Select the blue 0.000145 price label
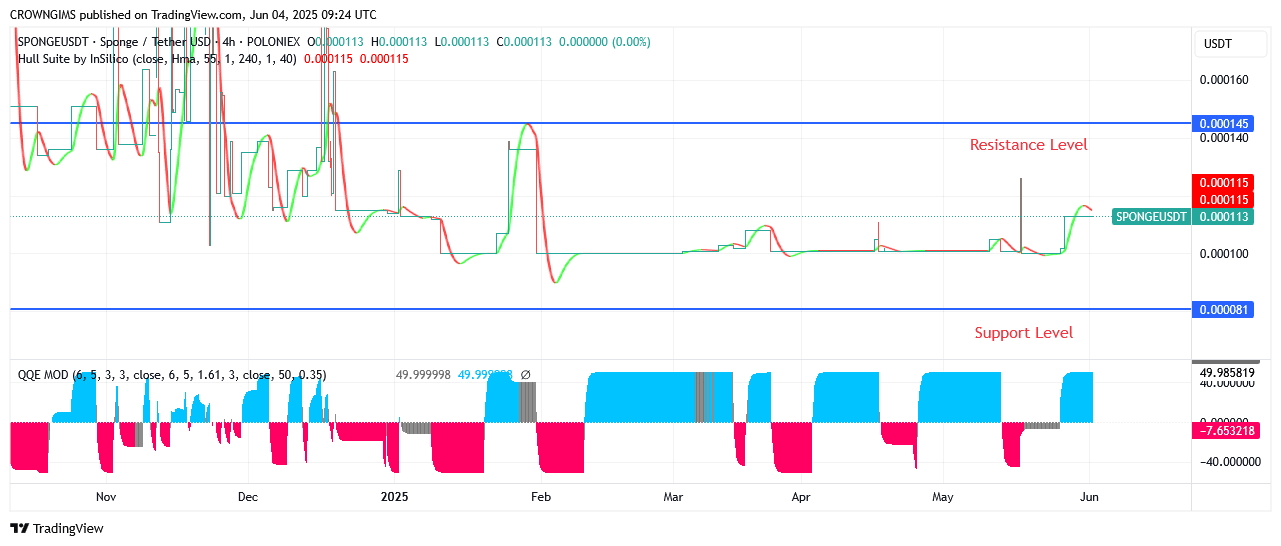 click(x=1223, y=123)
